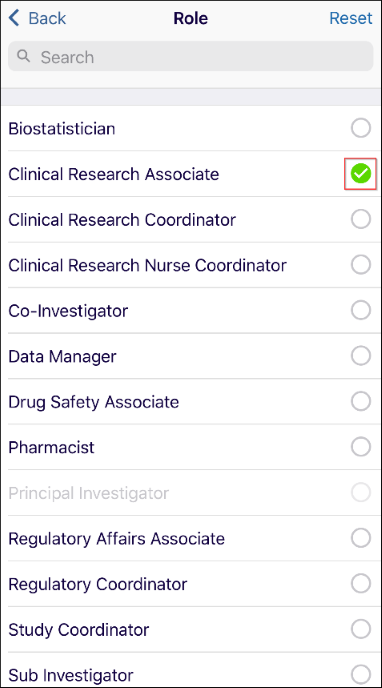The image size is (382, 688).
Task: Tap the Data Manager role label
Action: tap(62, 357)
